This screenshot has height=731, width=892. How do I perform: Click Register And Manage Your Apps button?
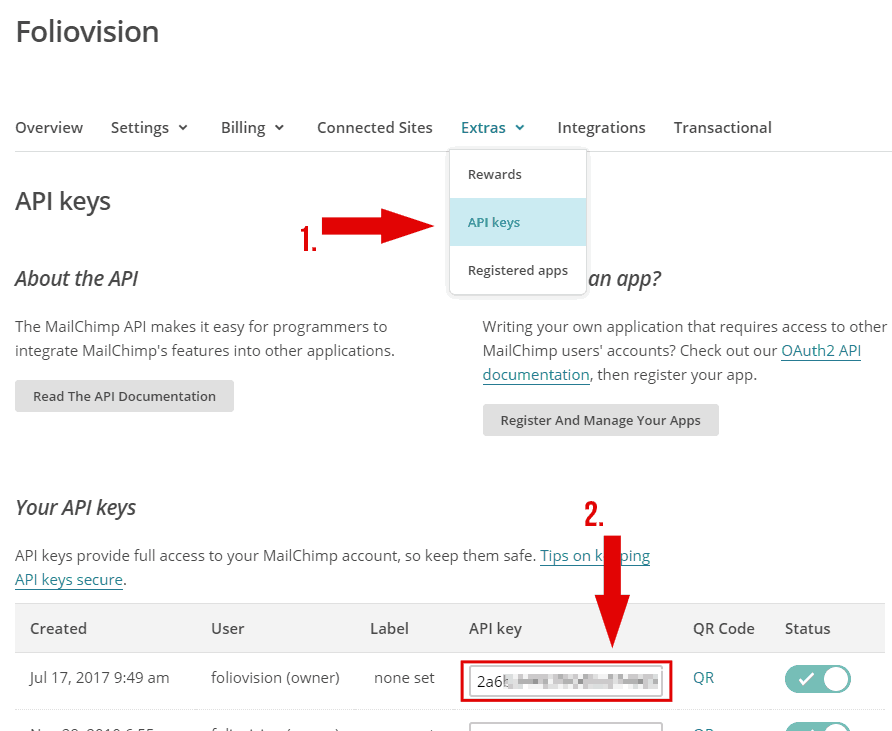point(601,420)
